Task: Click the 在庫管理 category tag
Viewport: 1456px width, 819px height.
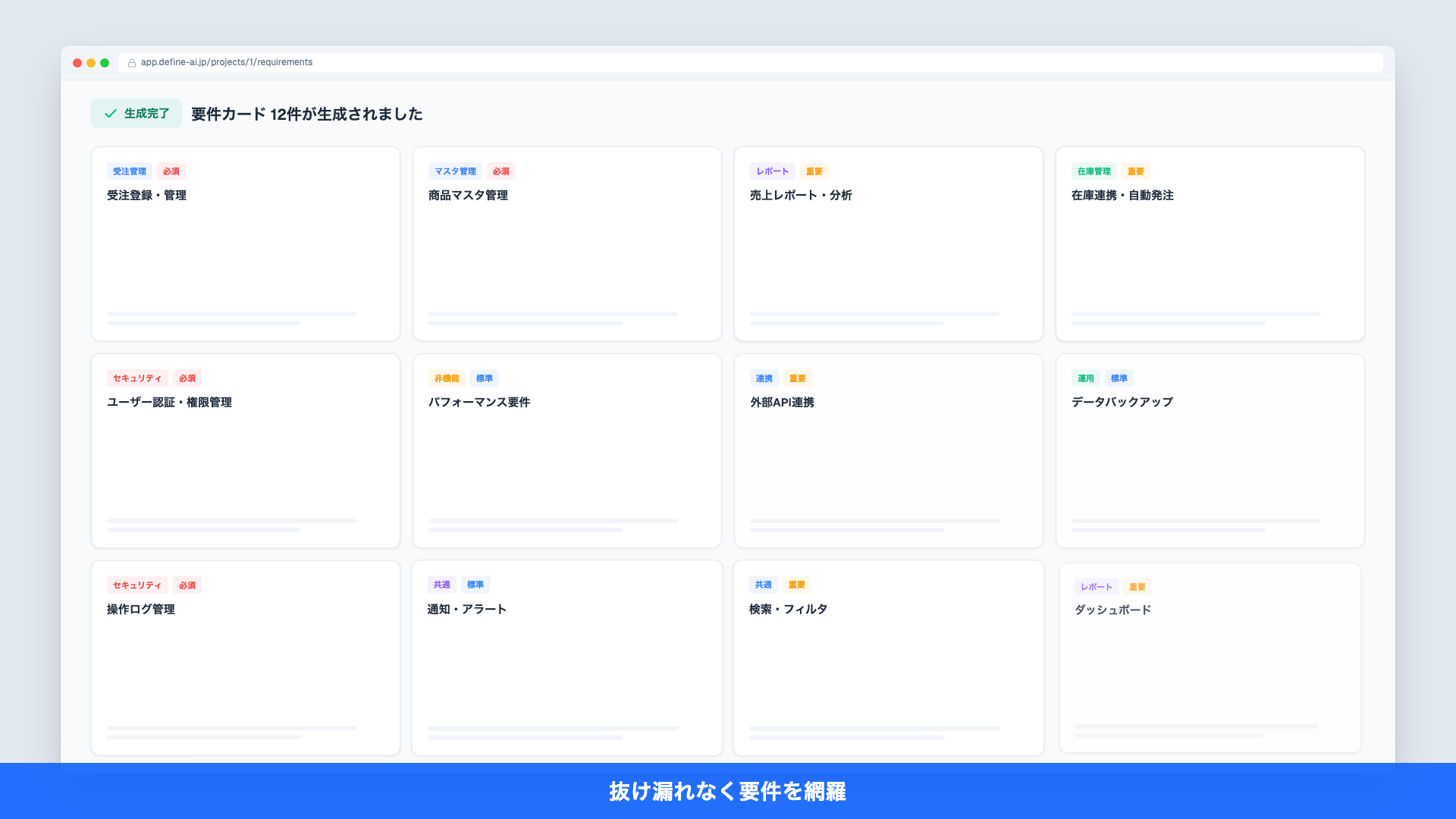Action: pos(1094,171)
